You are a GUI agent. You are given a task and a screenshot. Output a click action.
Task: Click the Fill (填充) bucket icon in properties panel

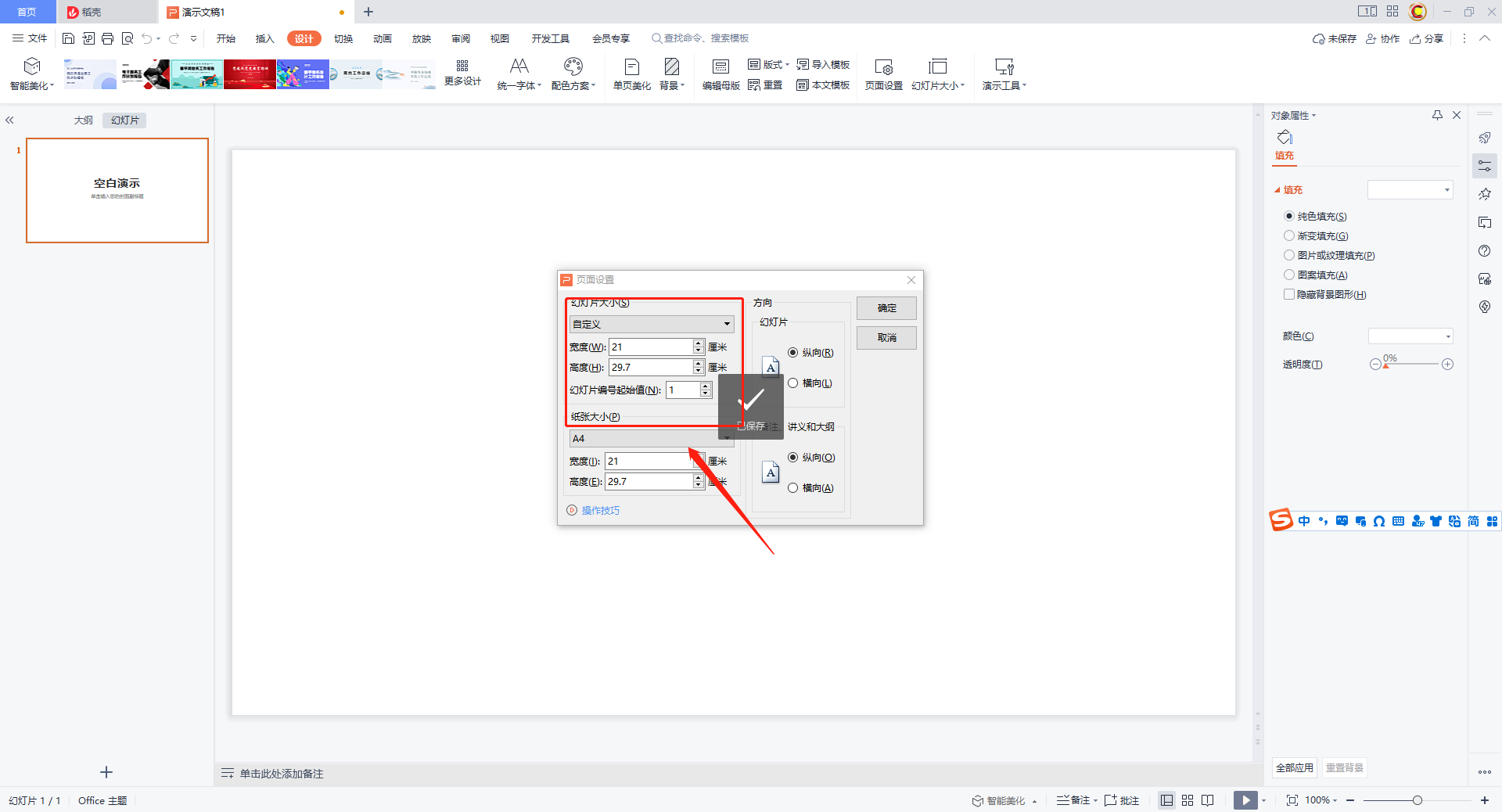click(1285, 138)
